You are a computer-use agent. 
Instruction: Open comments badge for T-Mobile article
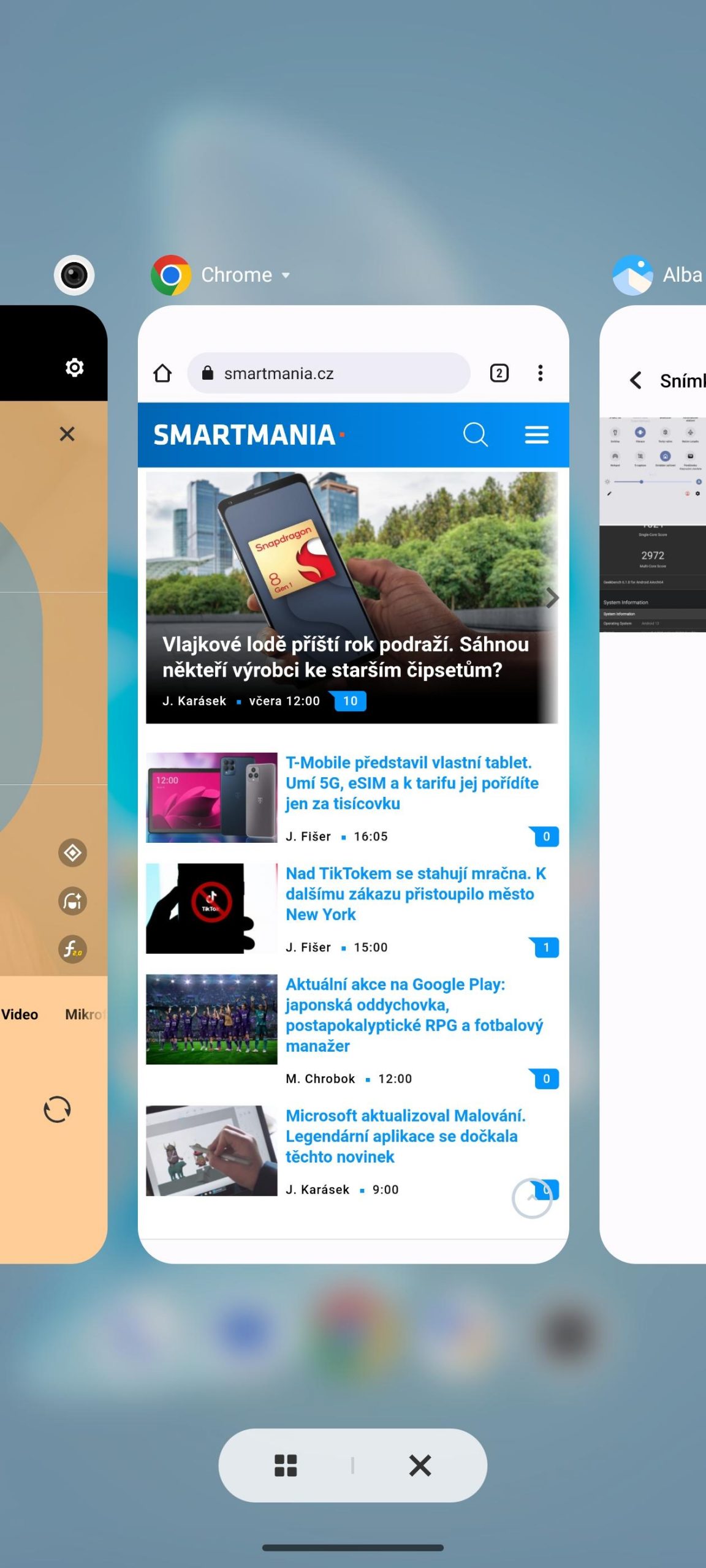click(545, 837)
